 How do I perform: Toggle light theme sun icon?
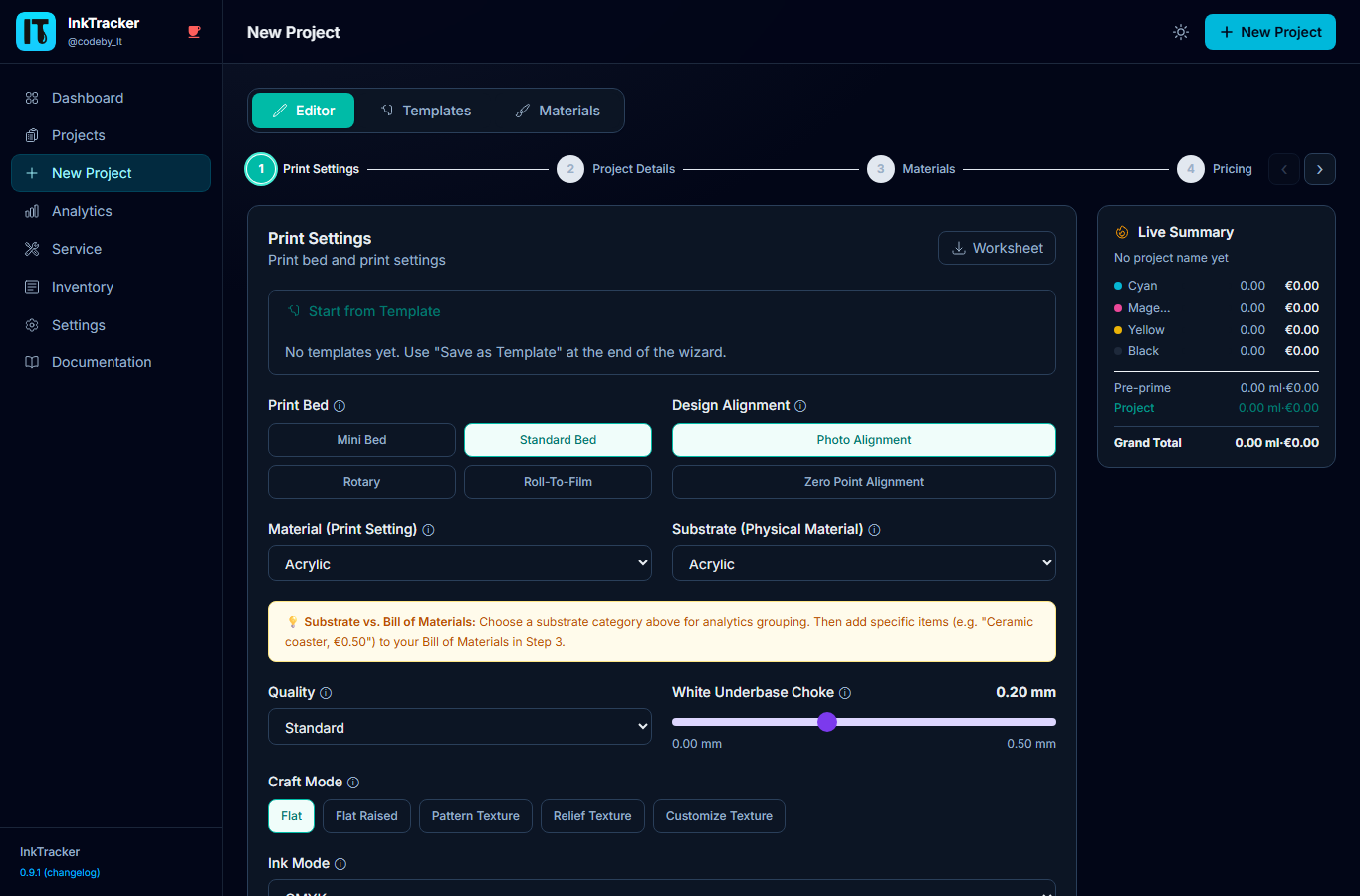[x=1181, y=32]
